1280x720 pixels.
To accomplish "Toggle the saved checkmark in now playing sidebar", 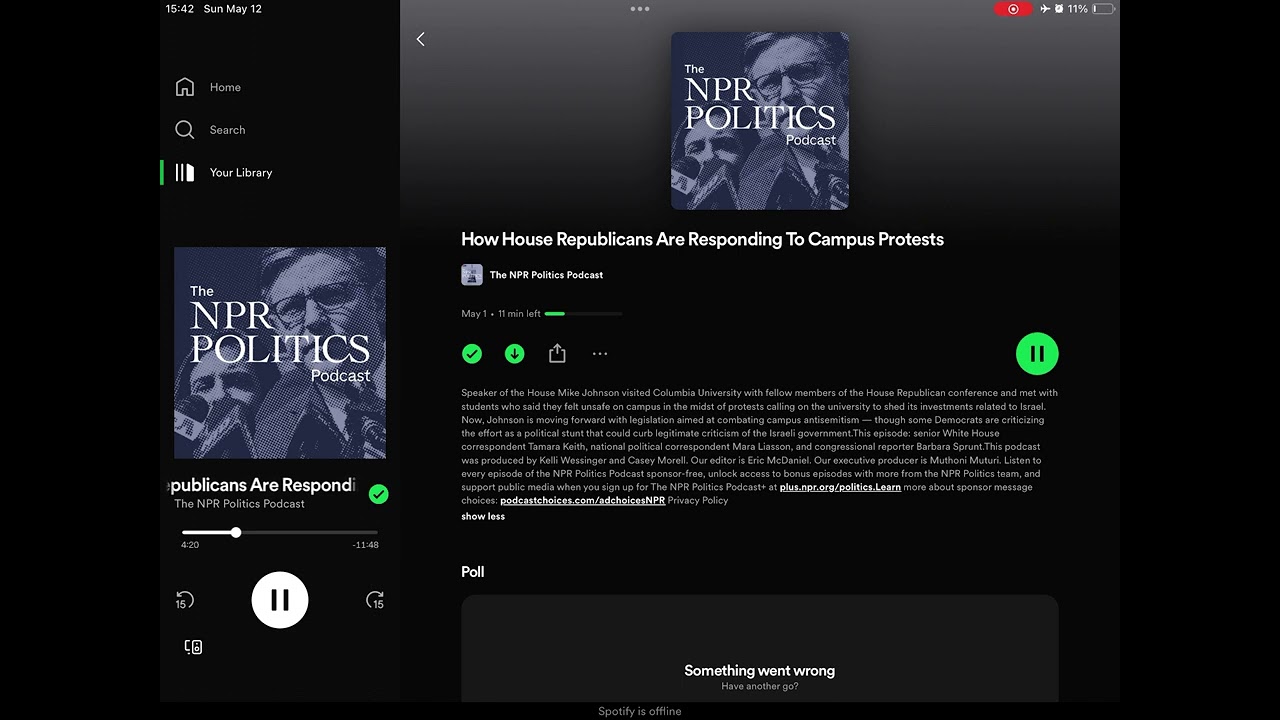I will [378, 494].
